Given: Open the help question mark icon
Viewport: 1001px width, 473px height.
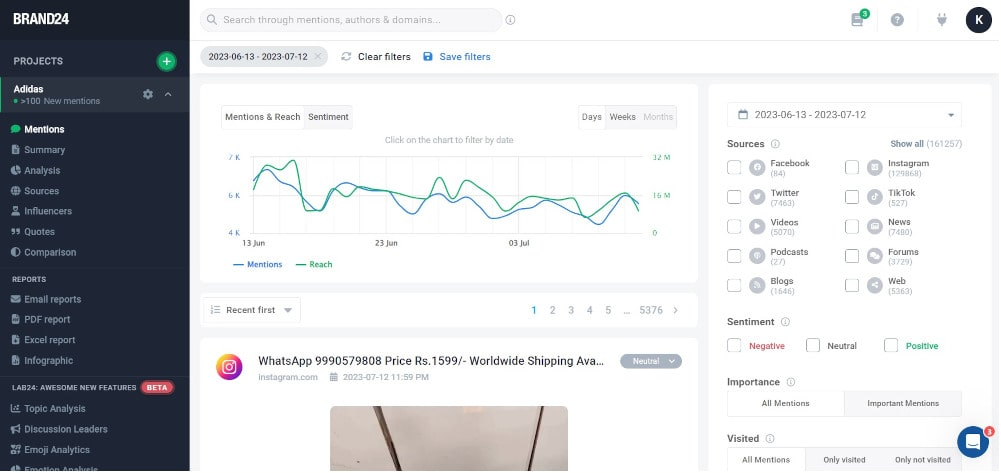Looking at the screenshot, I should 897,20.
